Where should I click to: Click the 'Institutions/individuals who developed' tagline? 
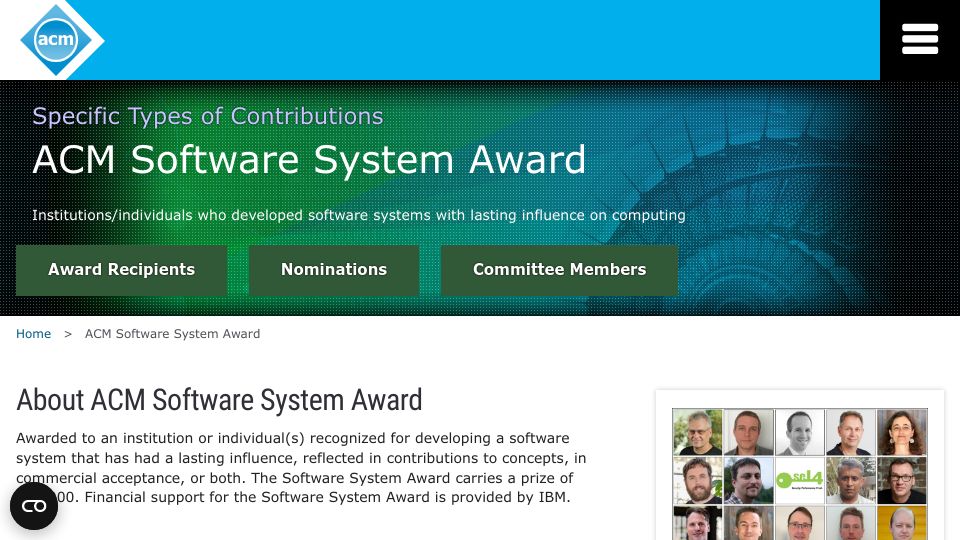tap(359, 216)
